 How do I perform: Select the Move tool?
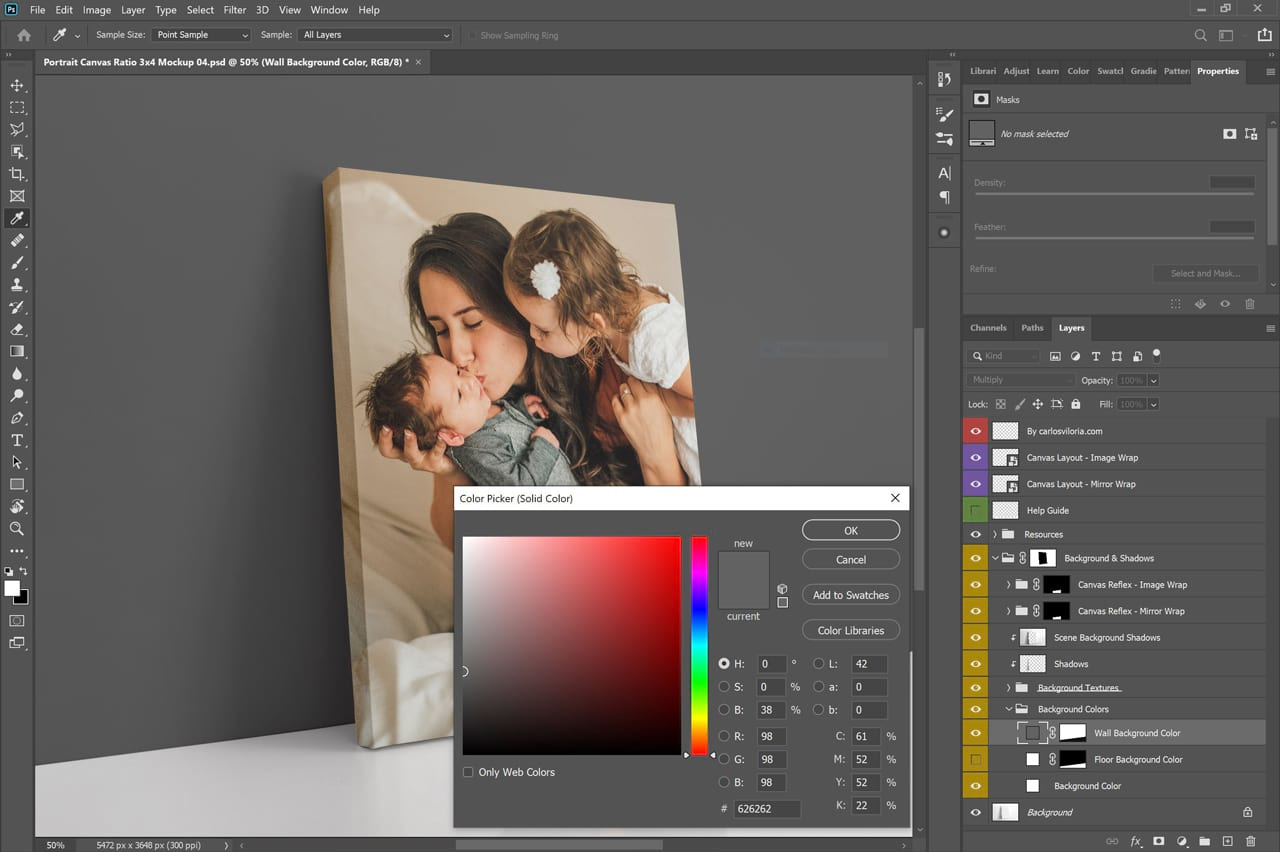coord(16,85)
